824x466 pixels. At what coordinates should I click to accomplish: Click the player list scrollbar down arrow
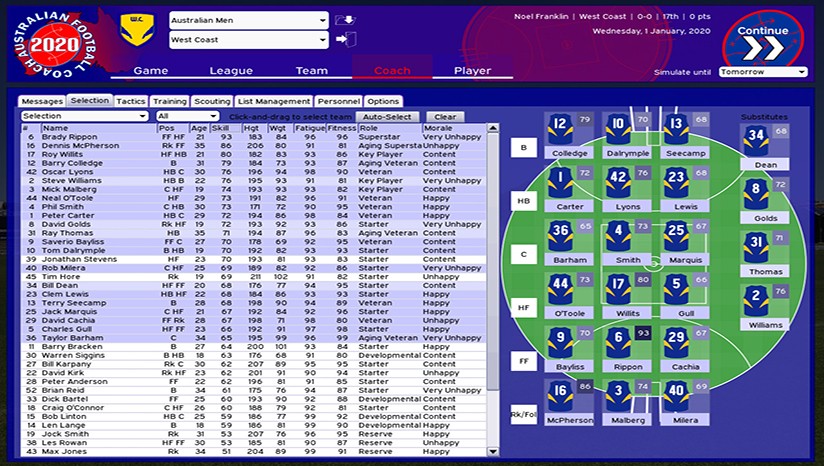click(492, 451)
